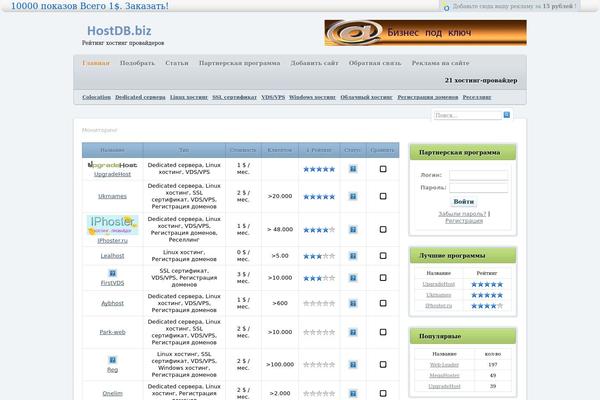Click the status icon in the Aybhost row

tap(353, 304)
